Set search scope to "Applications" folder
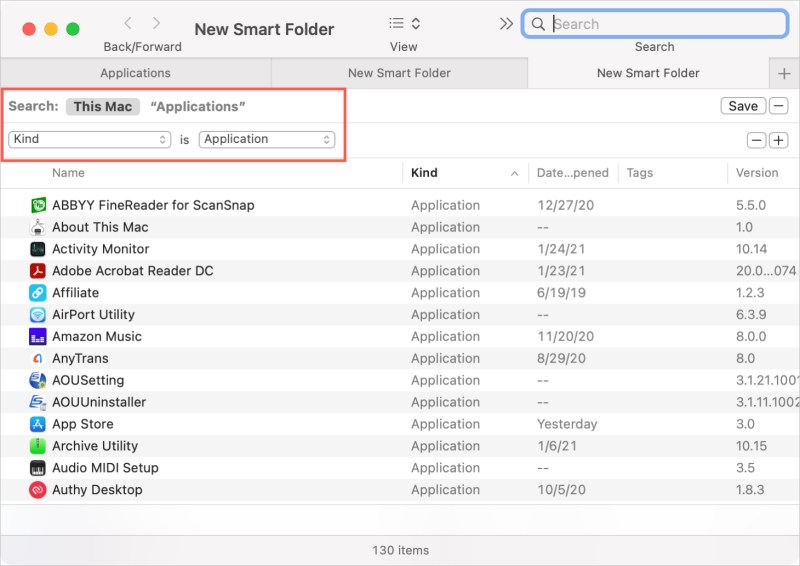The height and width of the screenshot is (566, 800). pyautogui.click(x=198, y=106)
